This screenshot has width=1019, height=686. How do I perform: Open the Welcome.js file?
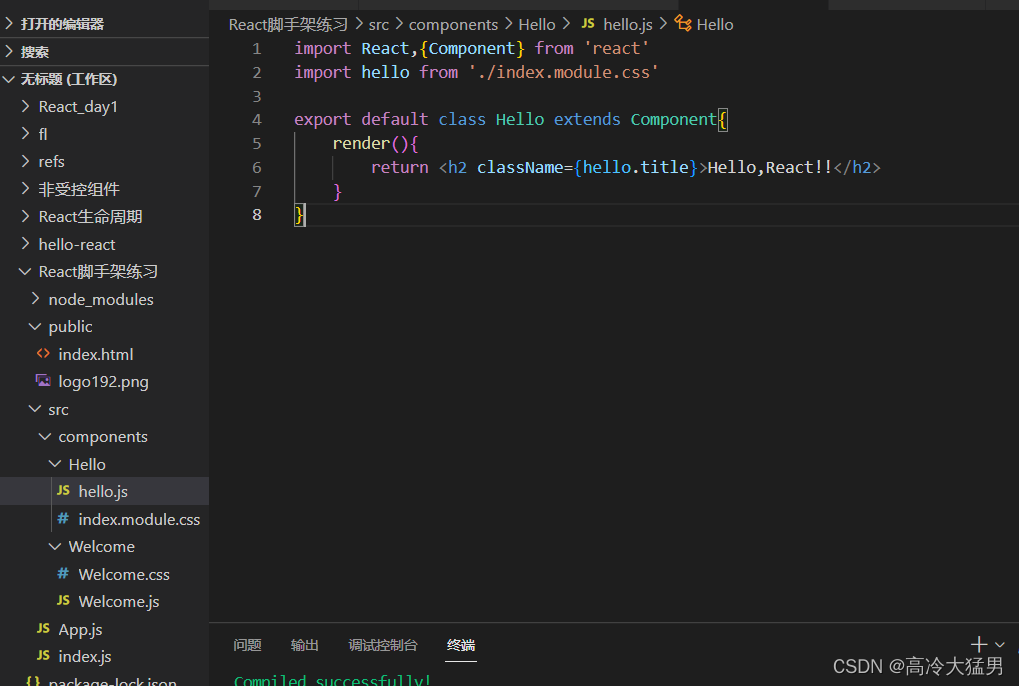coord(118,601)
